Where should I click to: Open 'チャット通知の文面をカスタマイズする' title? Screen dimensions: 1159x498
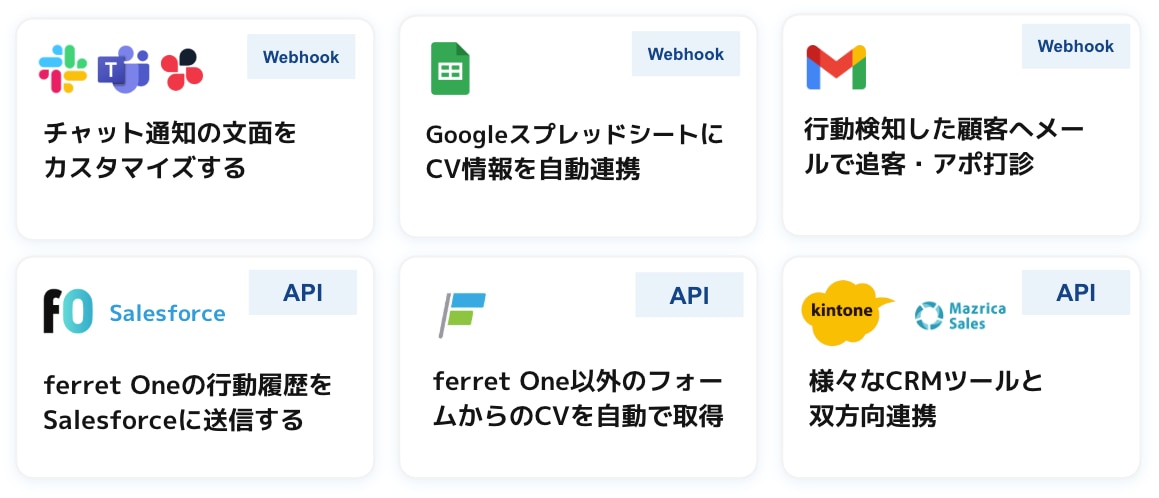[171, 150]
